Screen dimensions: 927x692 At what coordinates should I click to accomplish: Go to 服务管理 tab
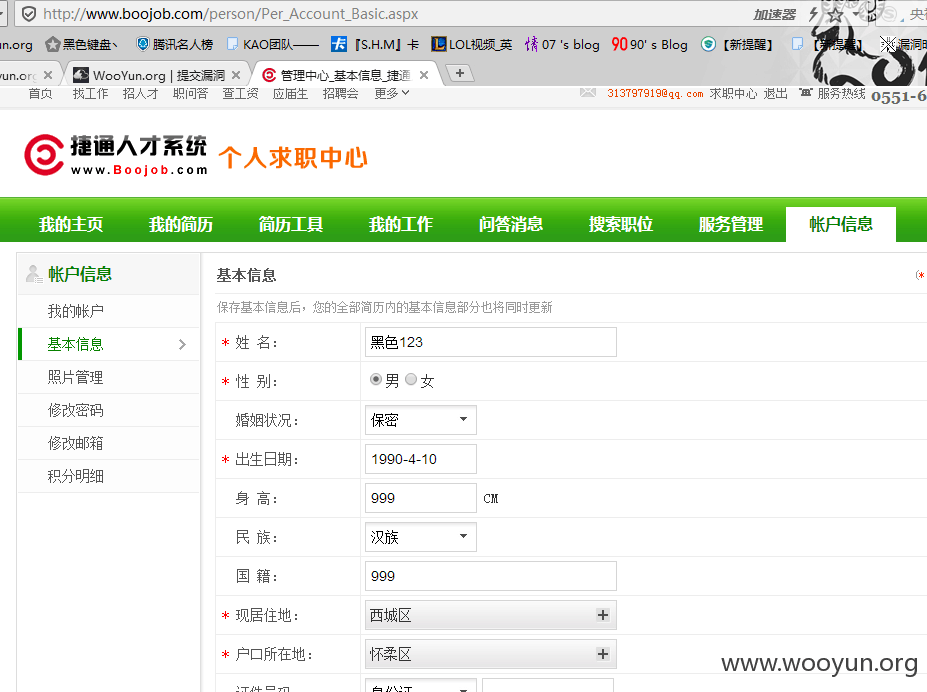tap(731, 225)
